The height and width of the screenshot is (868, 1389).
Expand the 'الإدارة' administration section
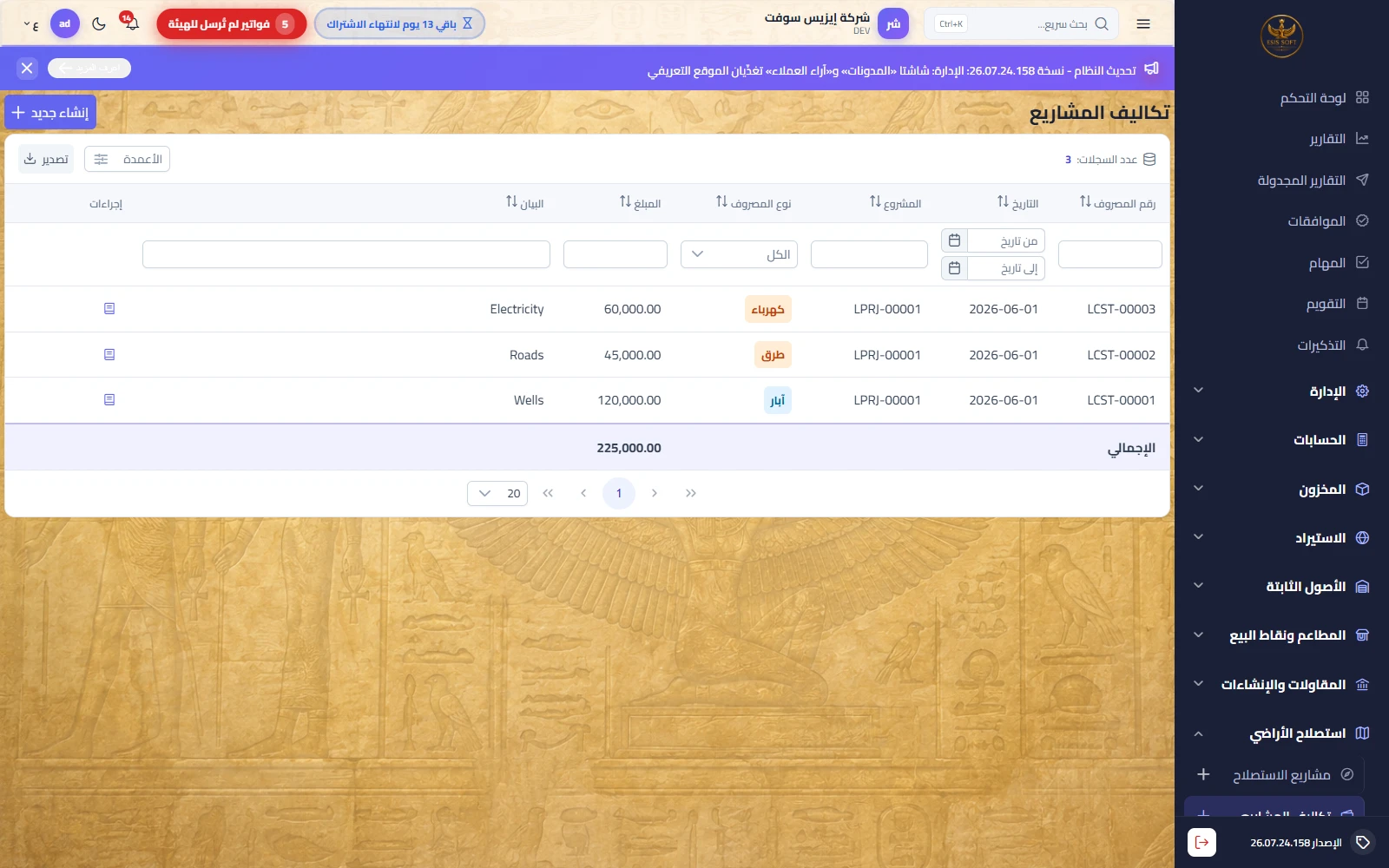pos(1281,391)
